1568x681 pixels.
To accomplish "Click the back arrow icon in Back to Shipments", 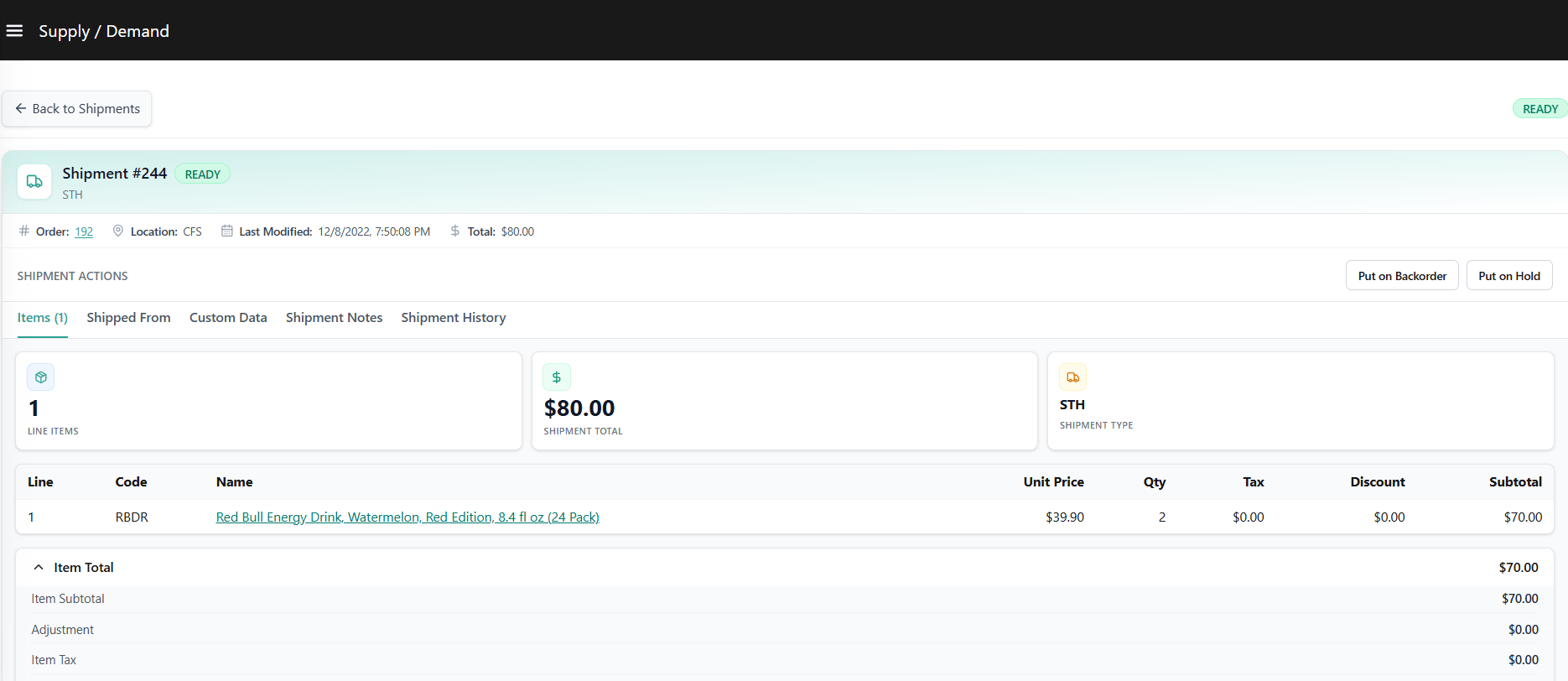I will (x=21, y=109).
